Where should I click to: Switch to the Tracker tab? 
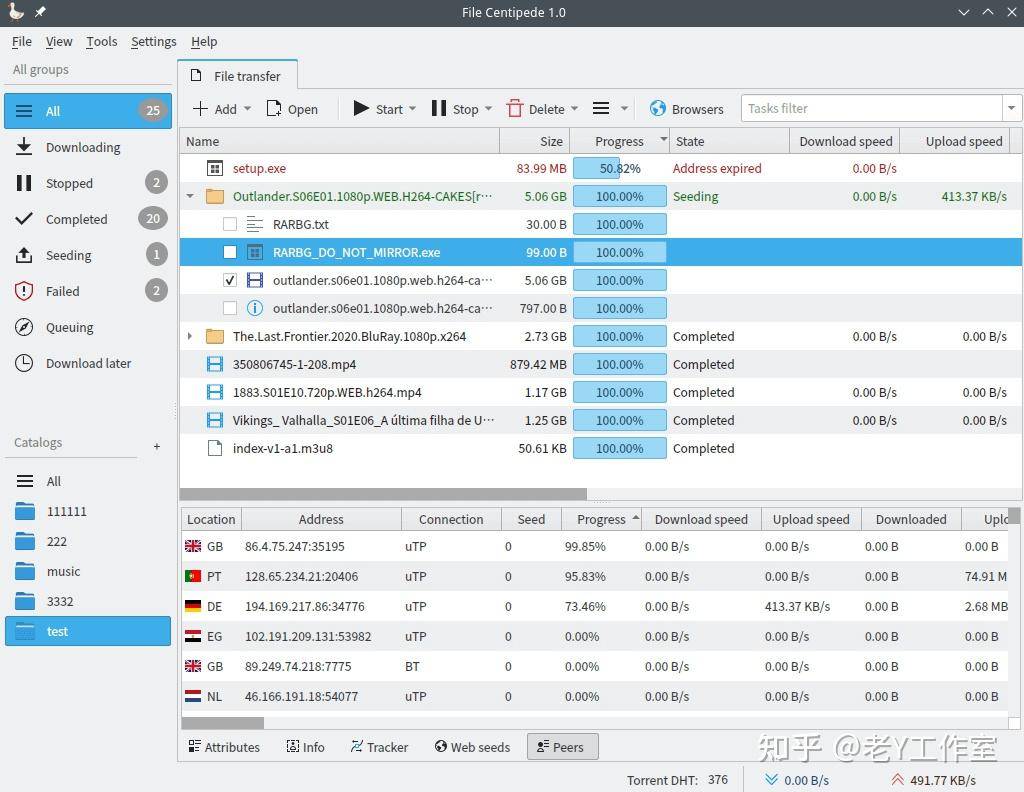379,747
